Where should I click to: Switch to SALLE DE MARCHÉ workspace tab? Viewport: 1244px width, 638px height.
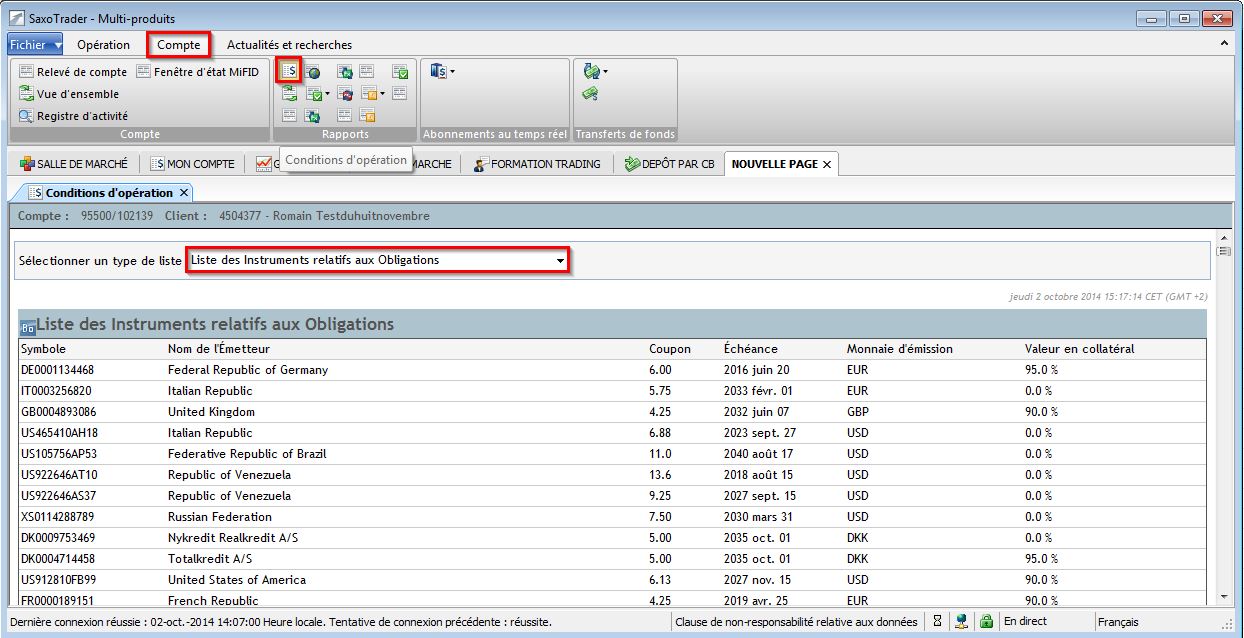(74, 164)
